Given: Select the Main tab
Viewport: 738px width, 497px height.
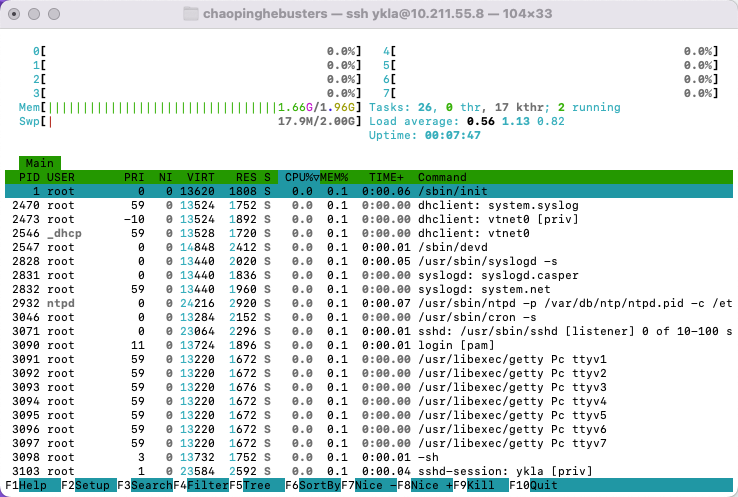Looking at the screenshot, I should pyautogui.click(x=40, y=163).
